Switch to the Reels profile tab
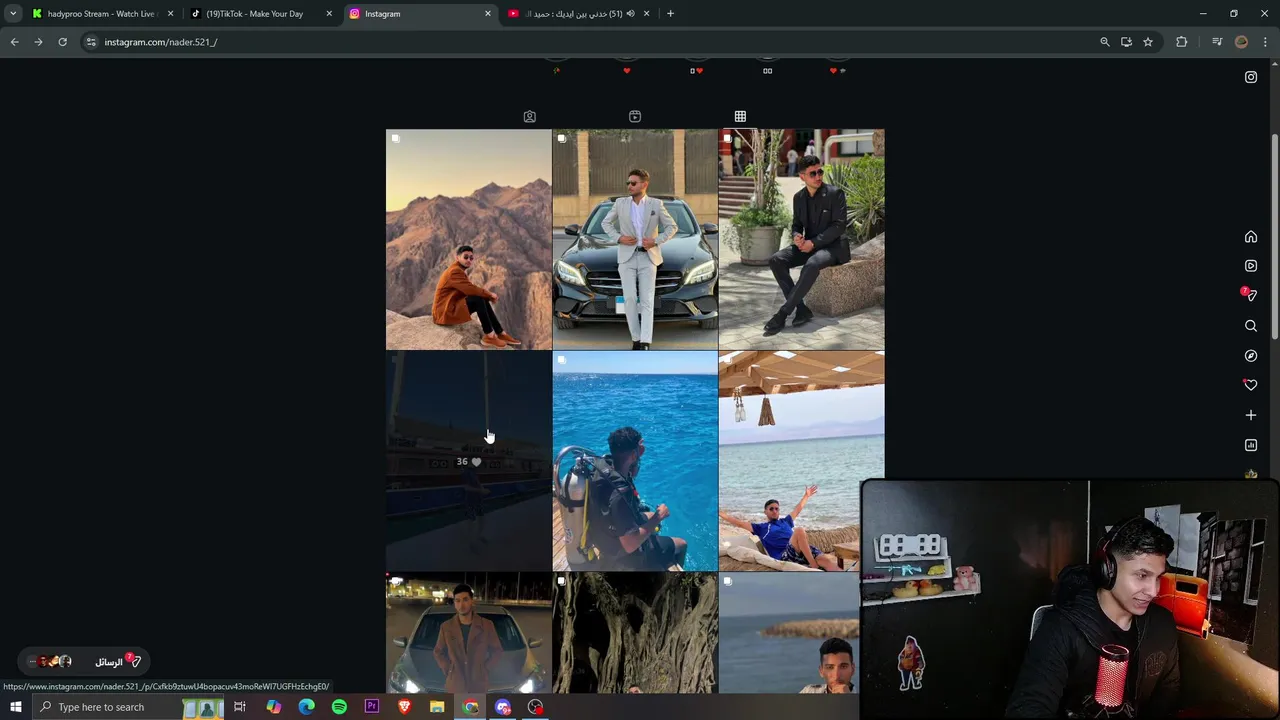 click(635, 117)
